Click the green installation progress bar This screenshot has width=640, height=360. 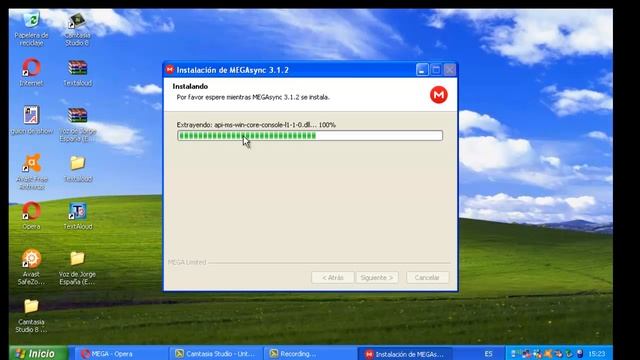[x=310, y=136]
